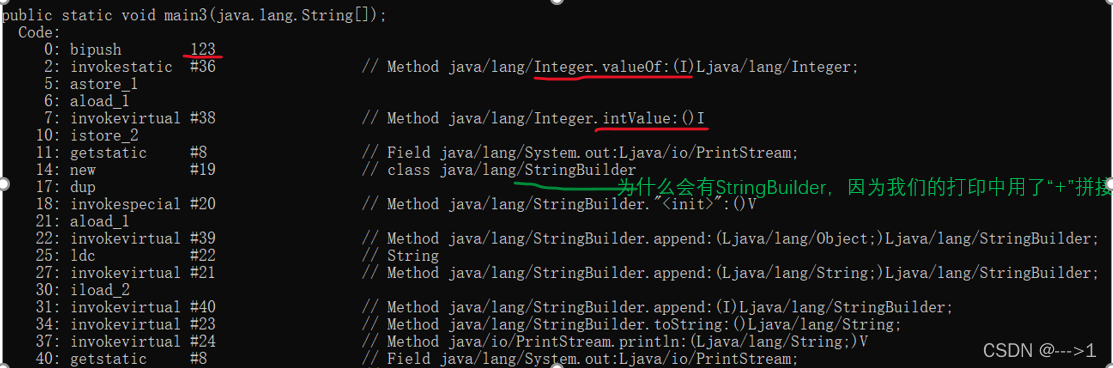Click "invokevirtual" at offset 34
1113x368 pixels.
click(x=125, y=325)
